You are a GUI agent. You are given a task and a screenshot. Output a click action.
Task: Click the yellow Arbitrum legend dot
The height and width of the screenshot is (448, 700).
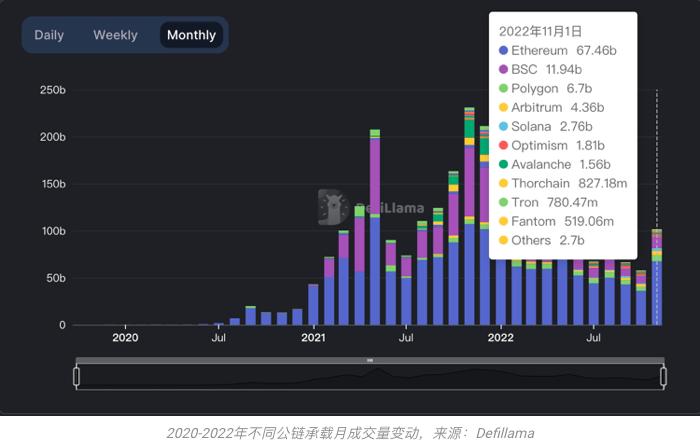pos(502,107)
